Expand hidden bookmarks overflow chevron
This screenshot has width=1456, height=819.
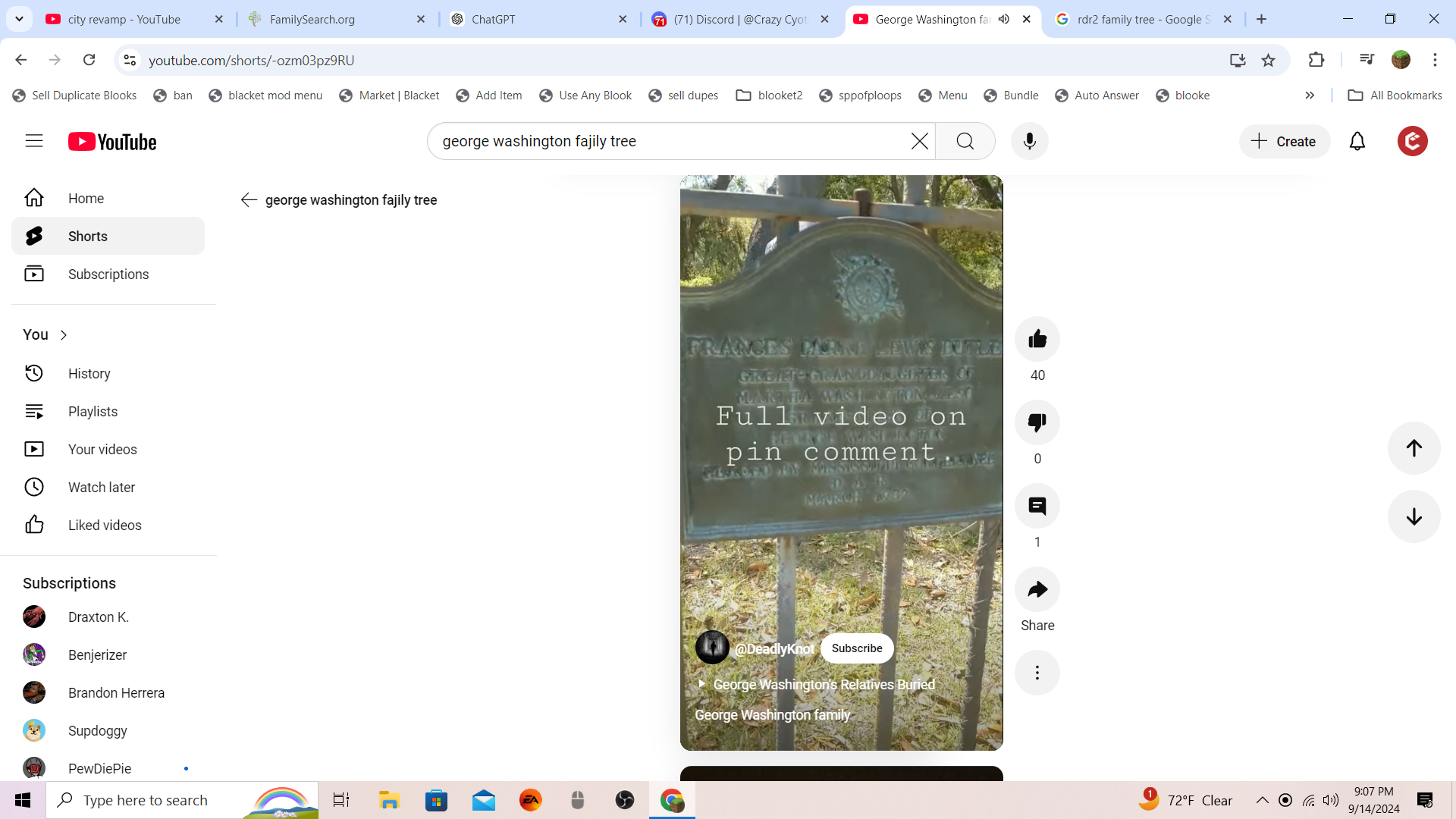pos(1310,96)
